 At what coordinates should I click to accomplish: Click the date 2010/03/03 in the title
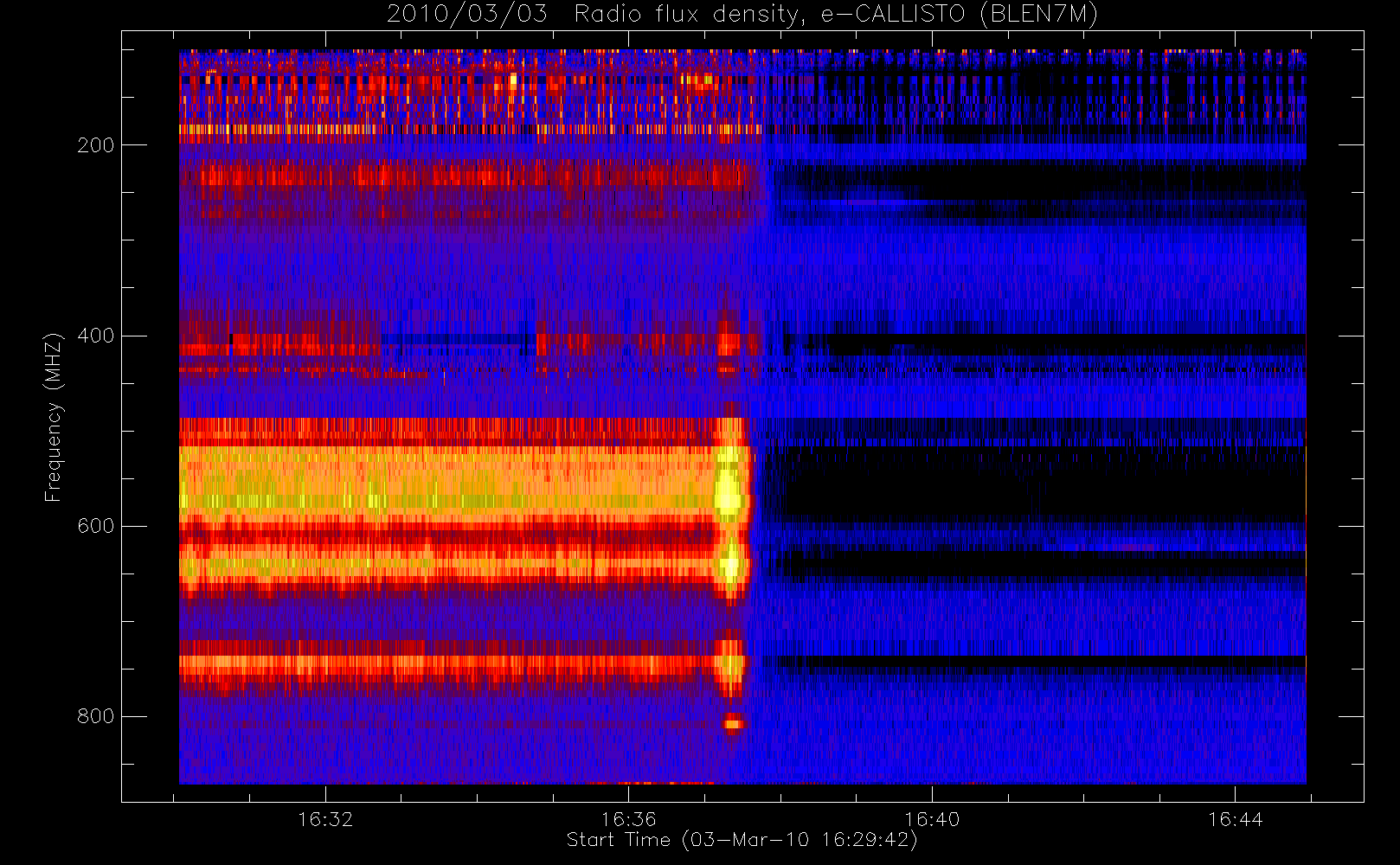click(x=466, y=14)
